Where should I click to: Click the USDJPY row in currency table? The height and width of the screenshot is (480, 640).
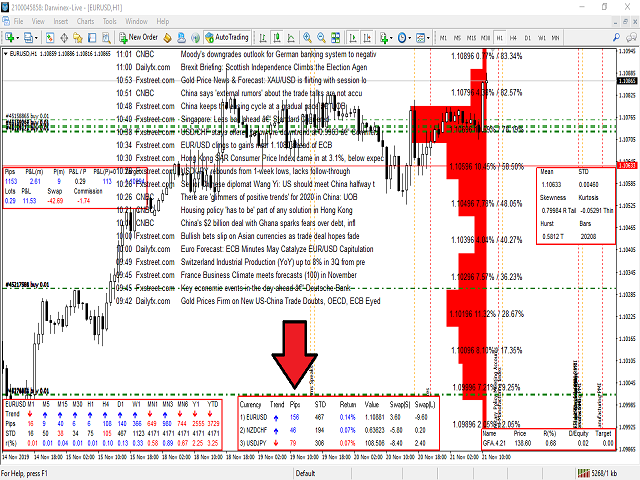coord(338,443)
